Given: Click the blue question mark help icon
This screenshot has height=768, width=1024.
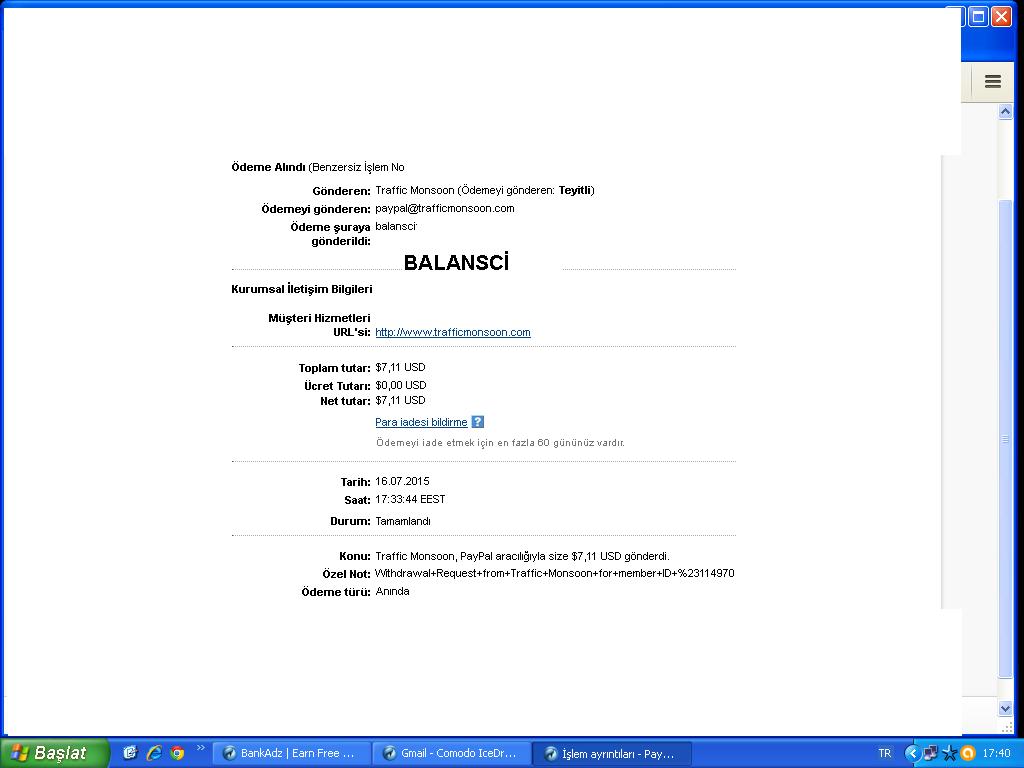Looking at the screenshot, I should pos(477,422).
